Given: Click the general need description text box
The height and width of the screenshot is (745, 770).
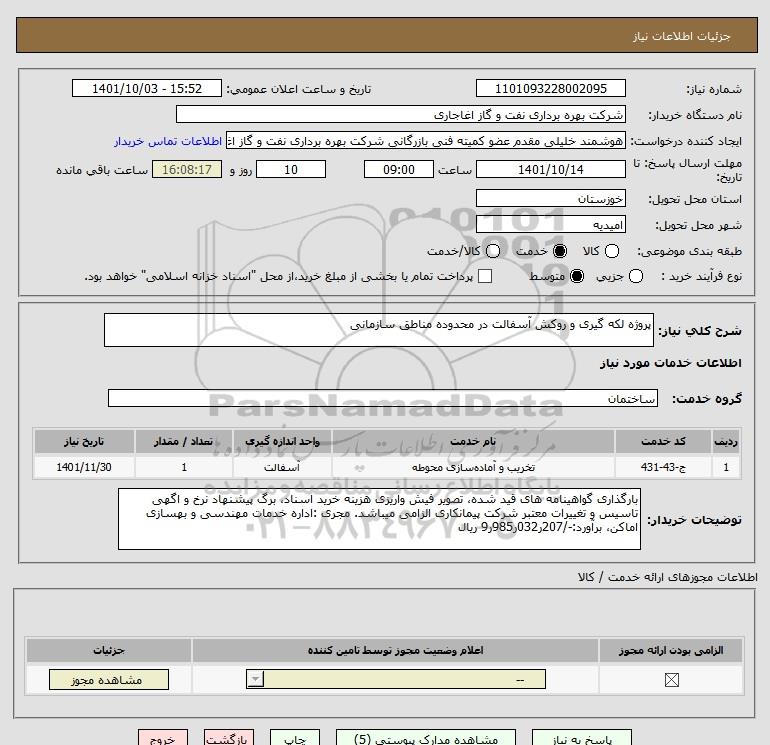Looking at the screenshot, I should 379,330.
